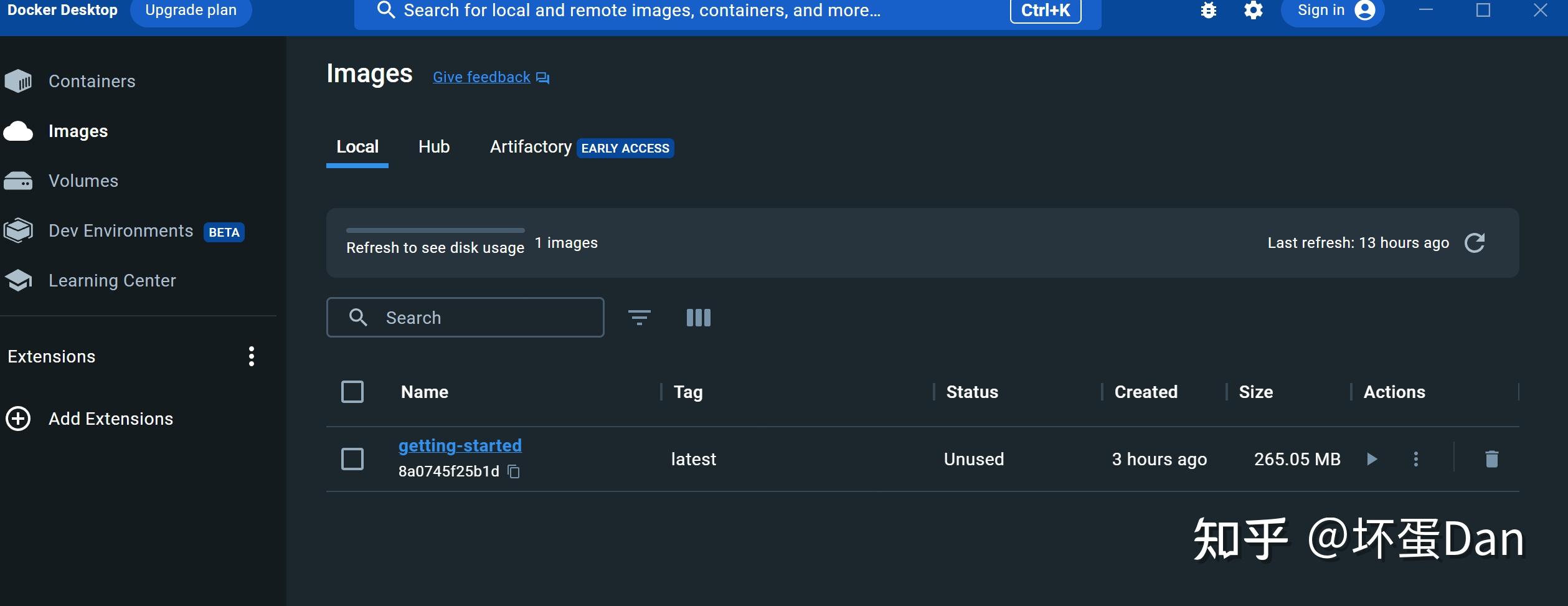Click the 'latest' tag cell
The height and width of the screenshot is (606, 1568).
(694, 460)
